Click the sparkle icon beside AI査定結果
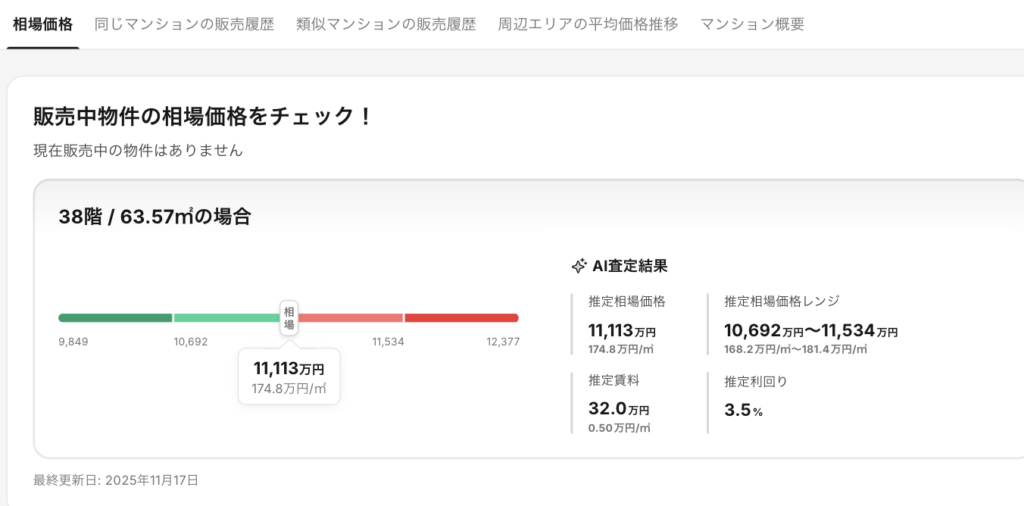The width and height of the screenshot is (1024, 506). point(578,266)
